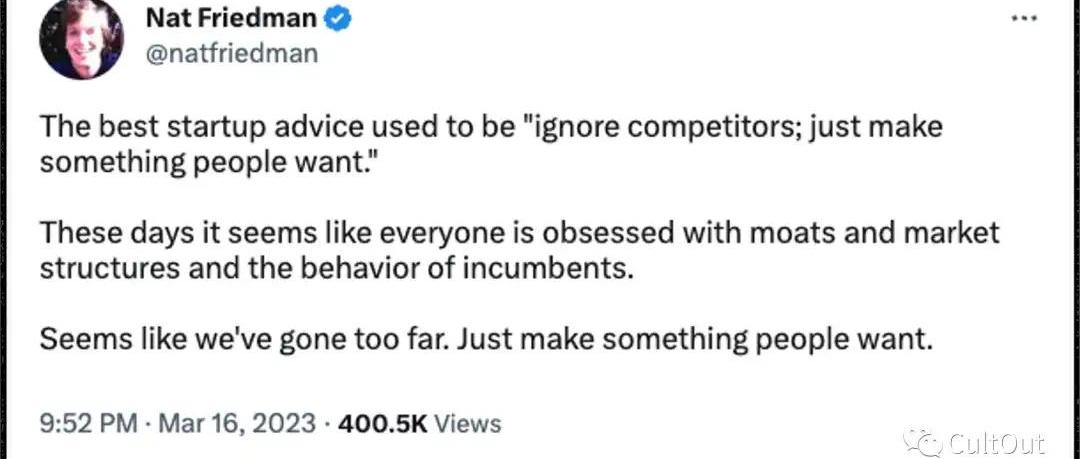The image size is (1080, 459).
Task: Click the WeChat logo in the watermark
Action: 923,440
